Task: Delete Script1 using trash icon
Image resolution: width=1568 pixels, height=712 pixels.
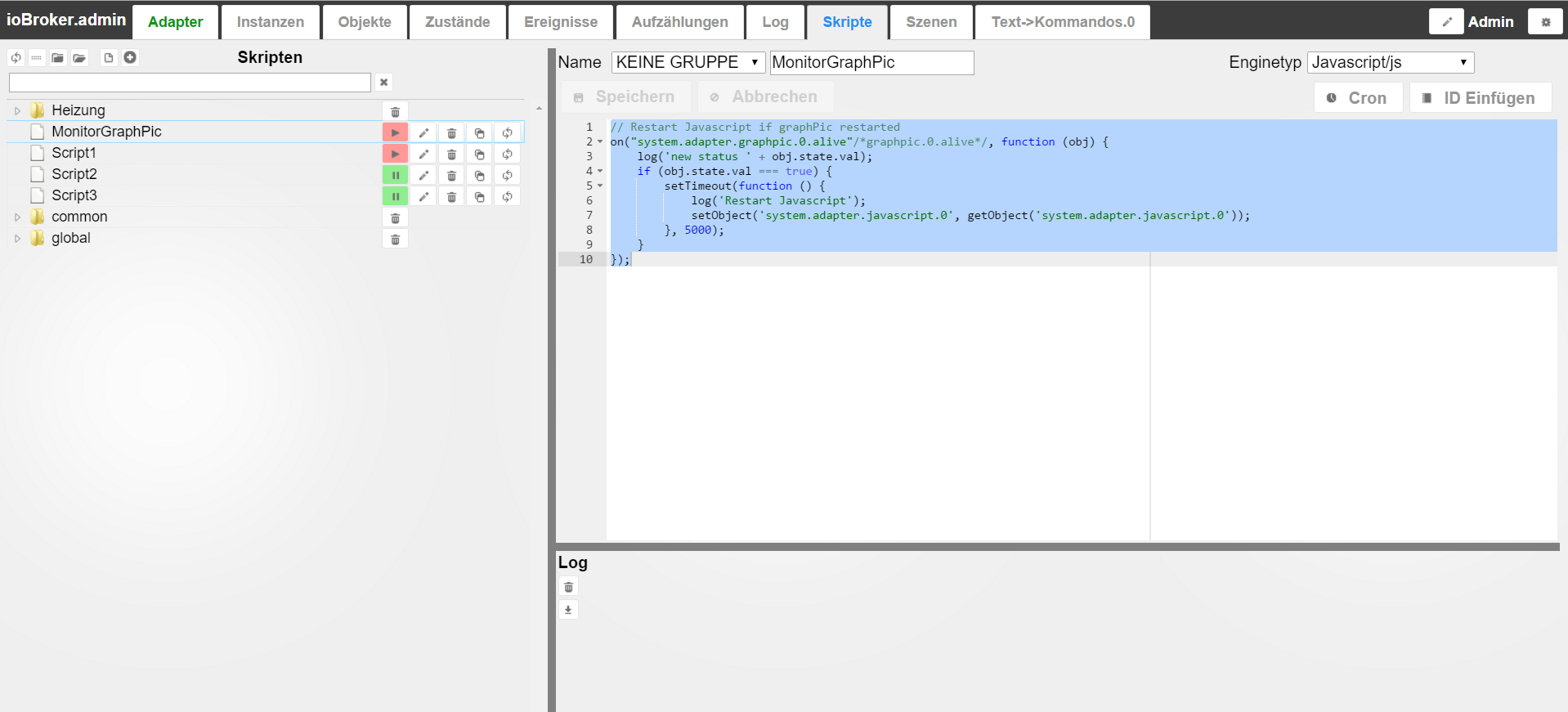Action: point(451,154)
